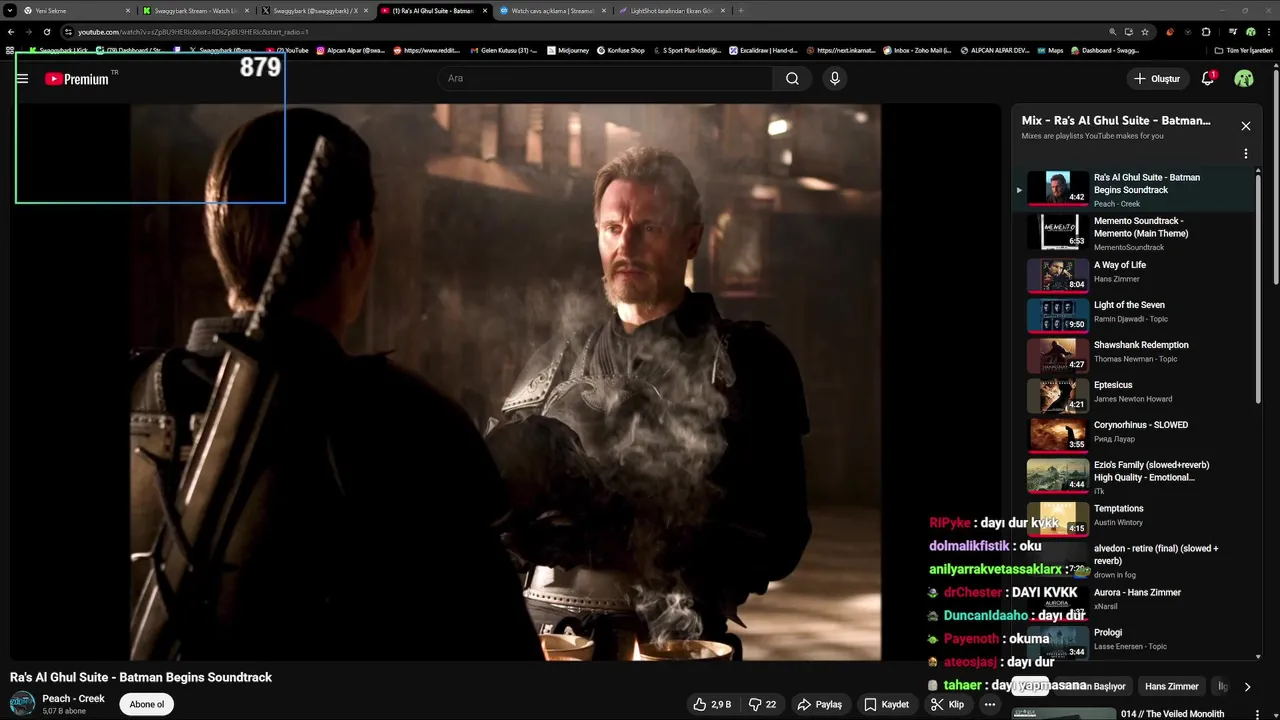Image resolution: width=1280 pixels, height=720 pixels.
Task: Open Chrome media control icon
Action: (x=1232, y=32)
